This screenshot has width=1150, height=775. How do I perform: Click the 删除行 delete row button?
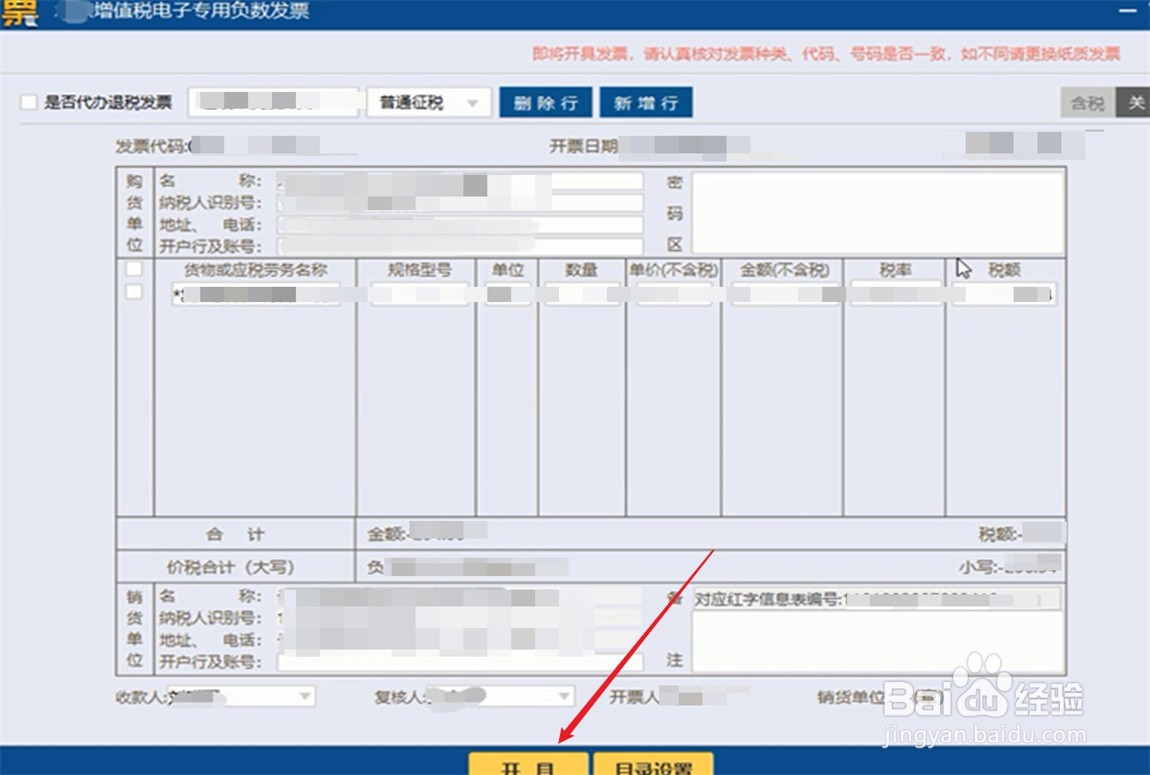pyautogui.click(x=544, y=101)
